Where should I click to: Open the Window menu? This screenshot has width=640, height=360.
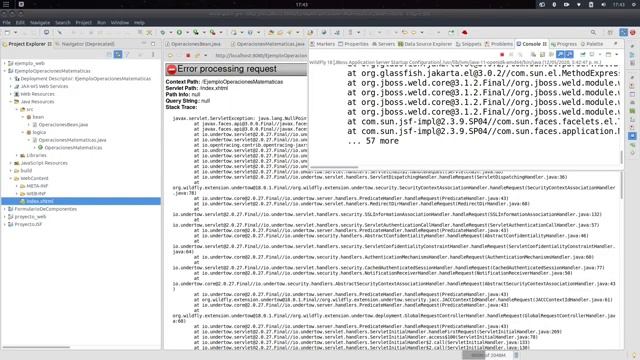pos(120,22)
